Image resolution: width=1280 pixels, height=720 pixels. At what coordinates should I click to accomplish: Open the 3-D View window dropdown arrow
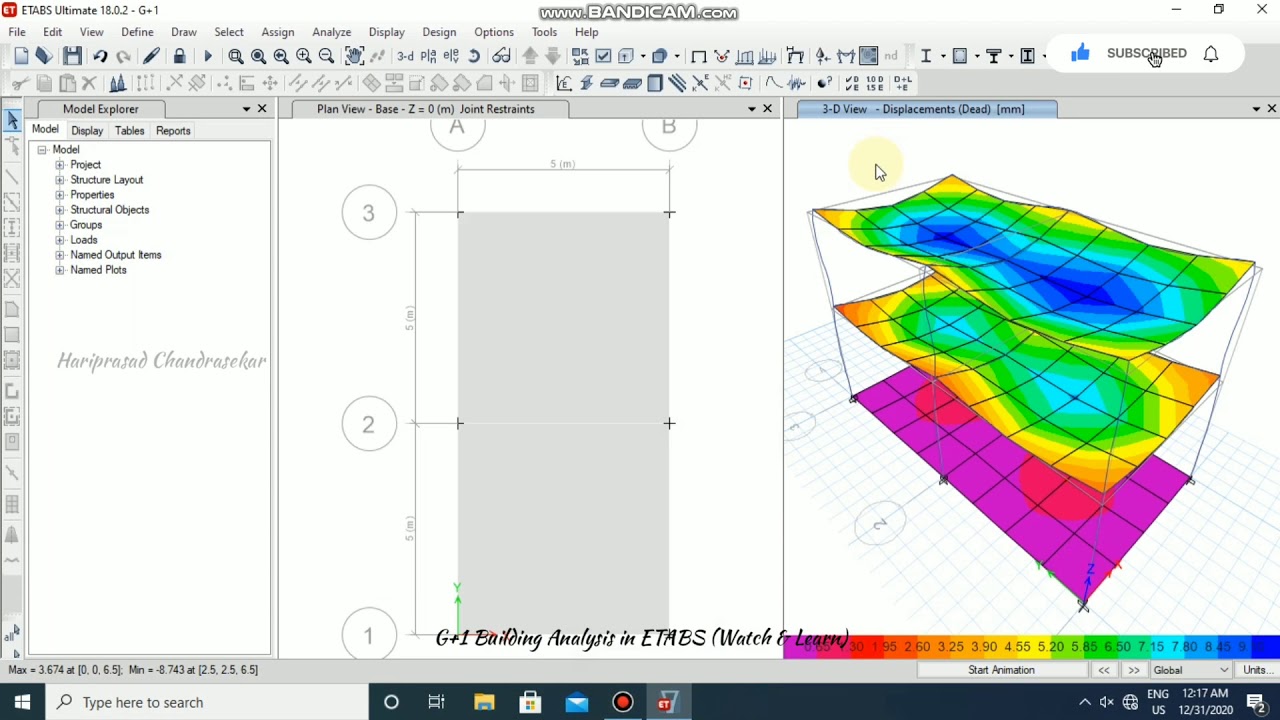pos(1257,109)
